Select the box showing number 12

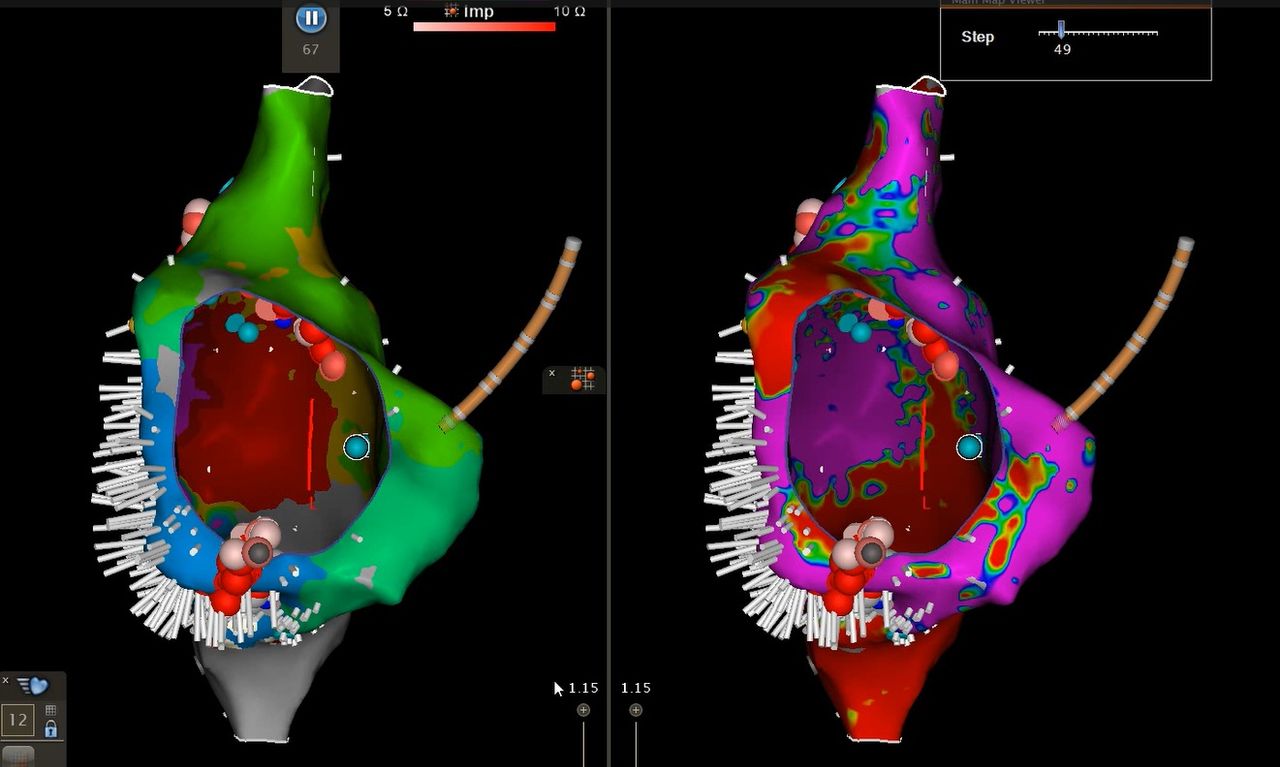click(x=19, y=719)
